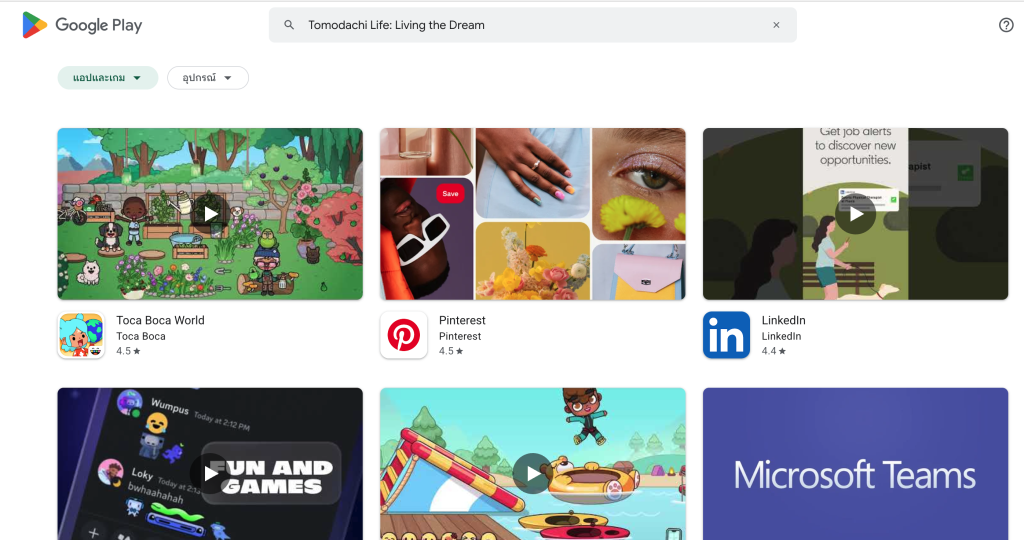Open the Toca Boca World title link
This screenshot has height=540, width=1024.
(160, 320)
